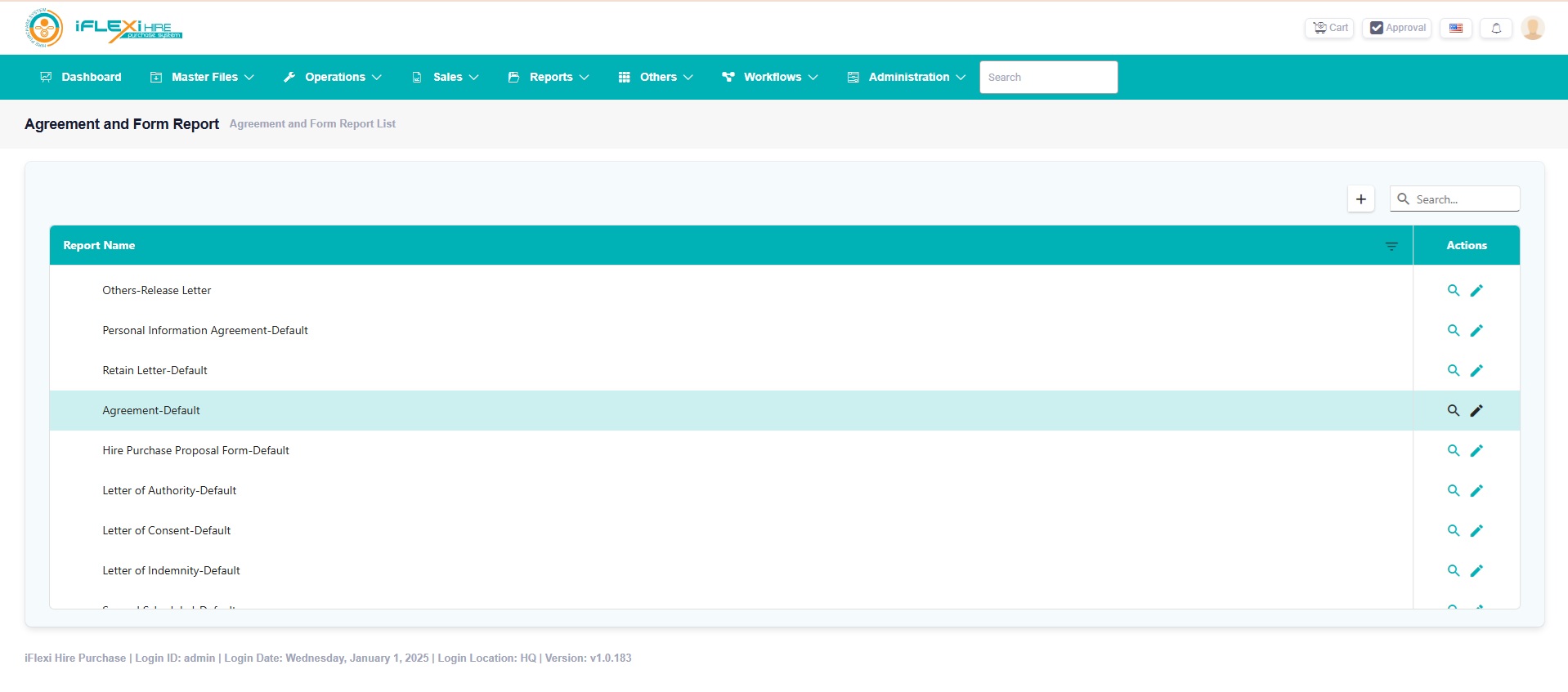View the Others-Release Letter report via magnifier

click(x=1453, y=291)
